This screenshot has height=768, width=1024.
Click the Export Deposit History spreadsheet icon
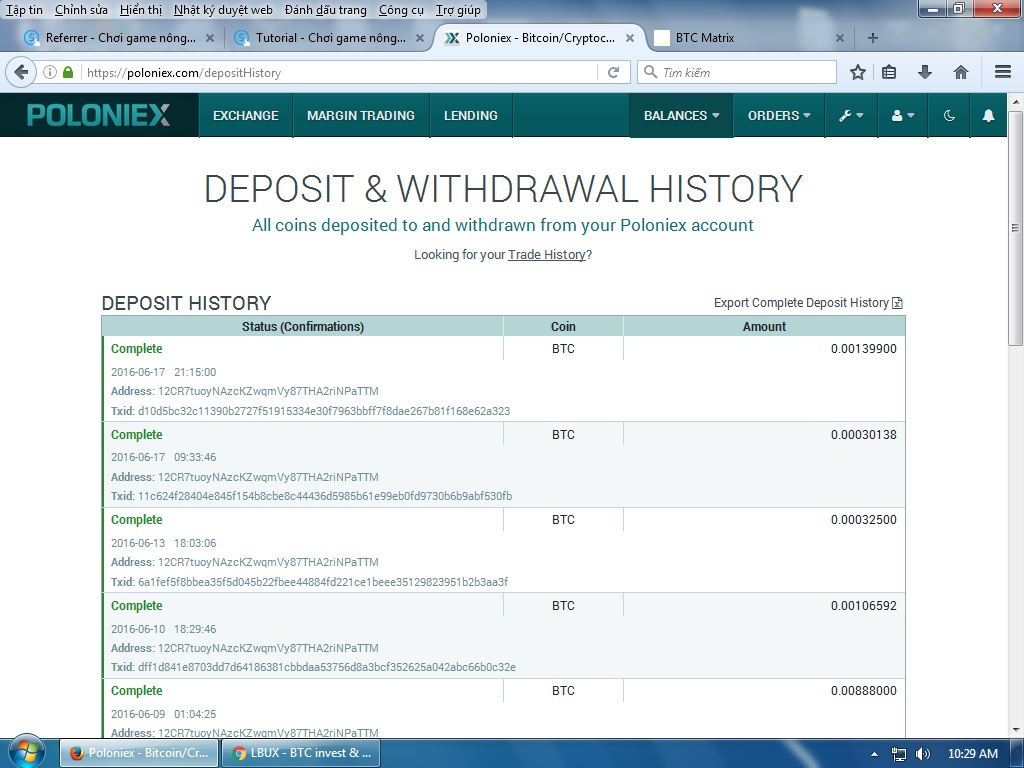897,303
